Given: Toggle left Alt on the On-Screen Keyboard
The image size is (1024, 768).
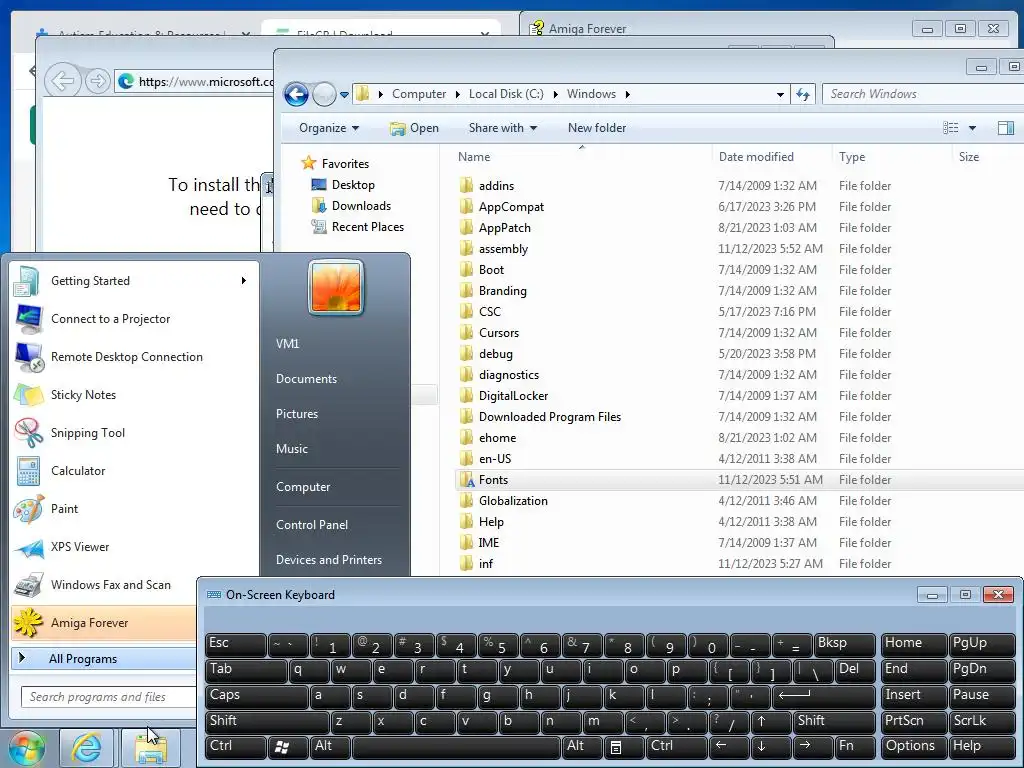Looking at the screenshot, I should 331,747.
